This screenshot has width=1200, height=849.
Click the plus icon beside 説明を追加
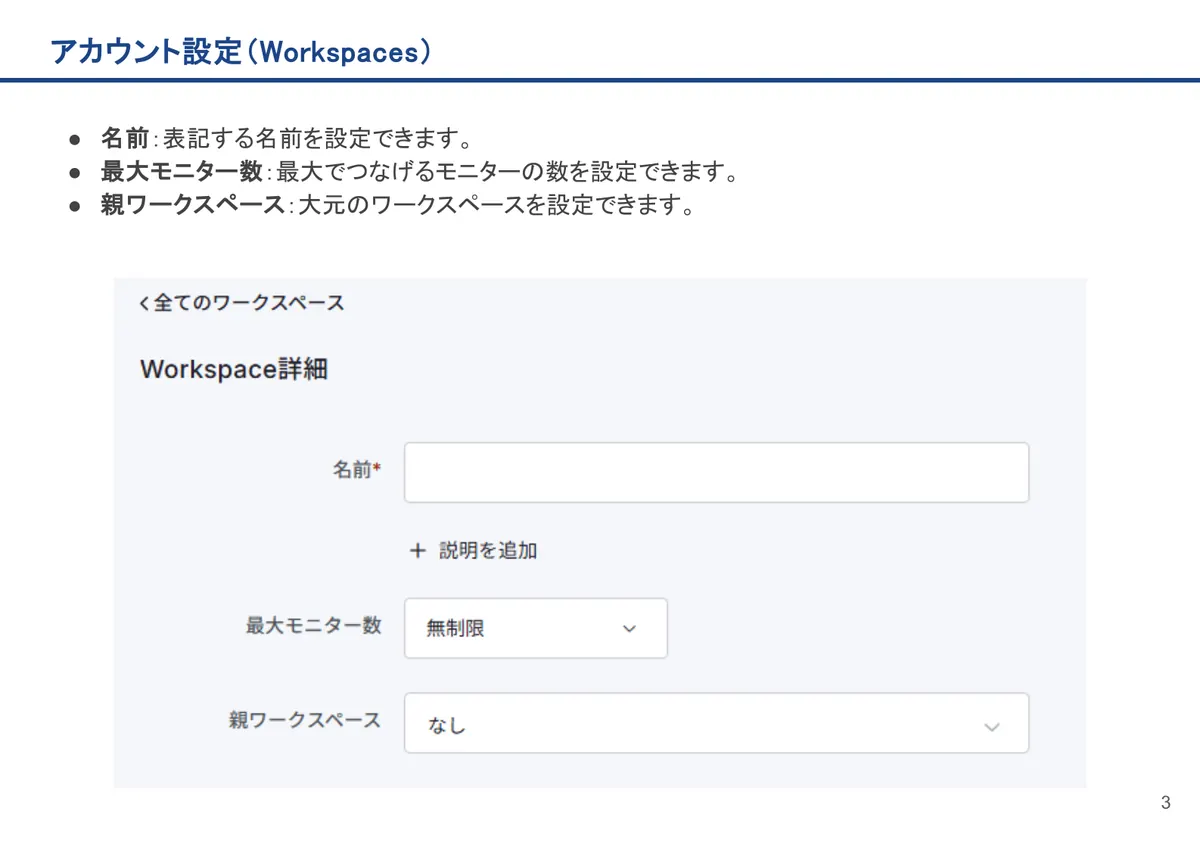(418, 551)
